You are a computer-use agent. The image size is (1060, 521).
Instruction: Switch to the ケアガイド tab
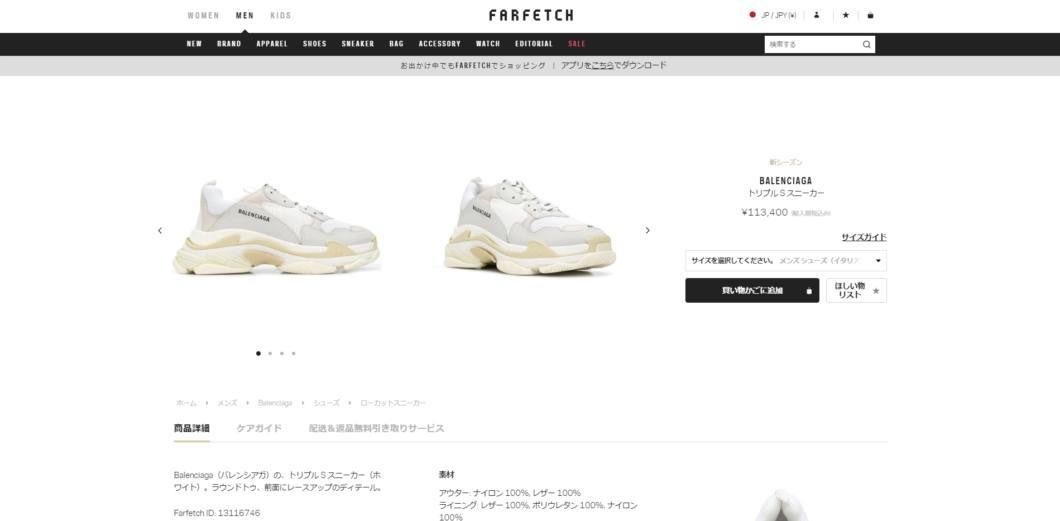259,428
